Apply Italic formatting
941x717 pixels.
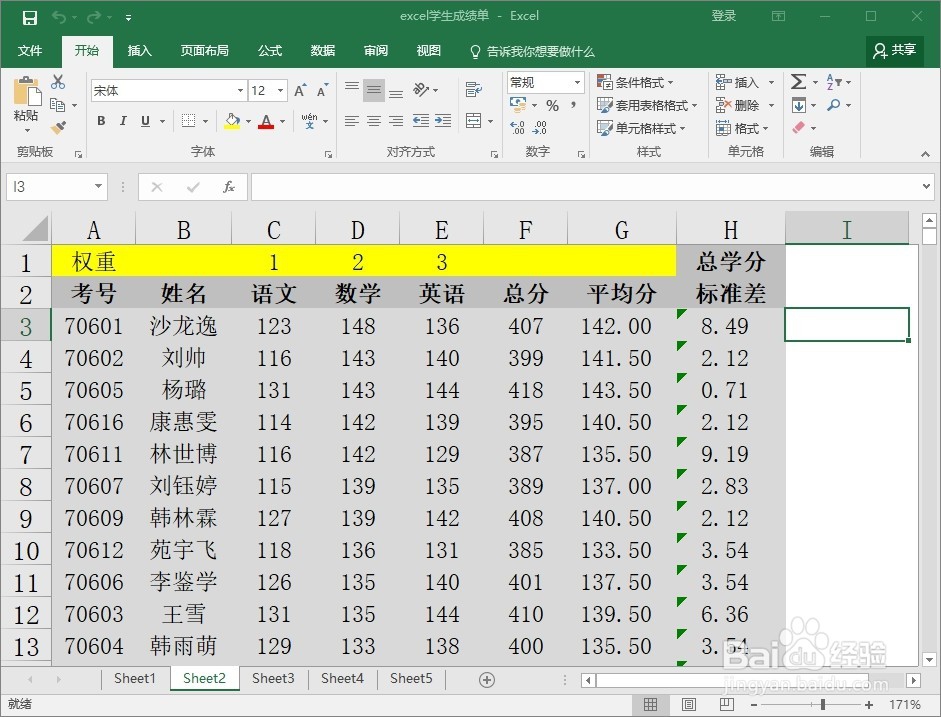[121, 120]
